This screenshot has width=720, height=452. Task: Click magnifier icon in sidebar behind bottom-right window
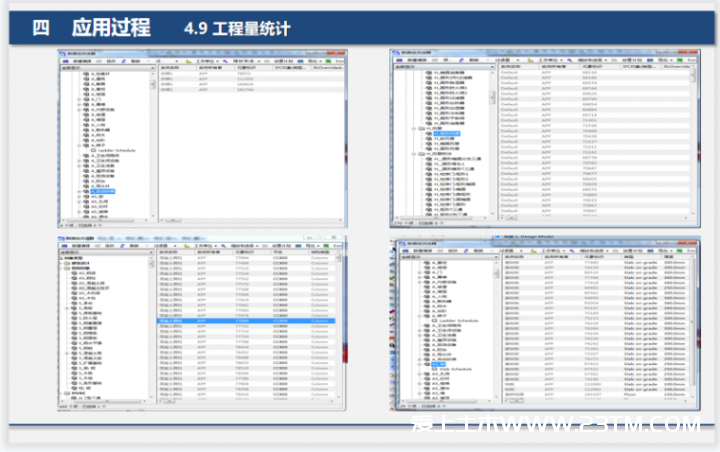point(392,345)
